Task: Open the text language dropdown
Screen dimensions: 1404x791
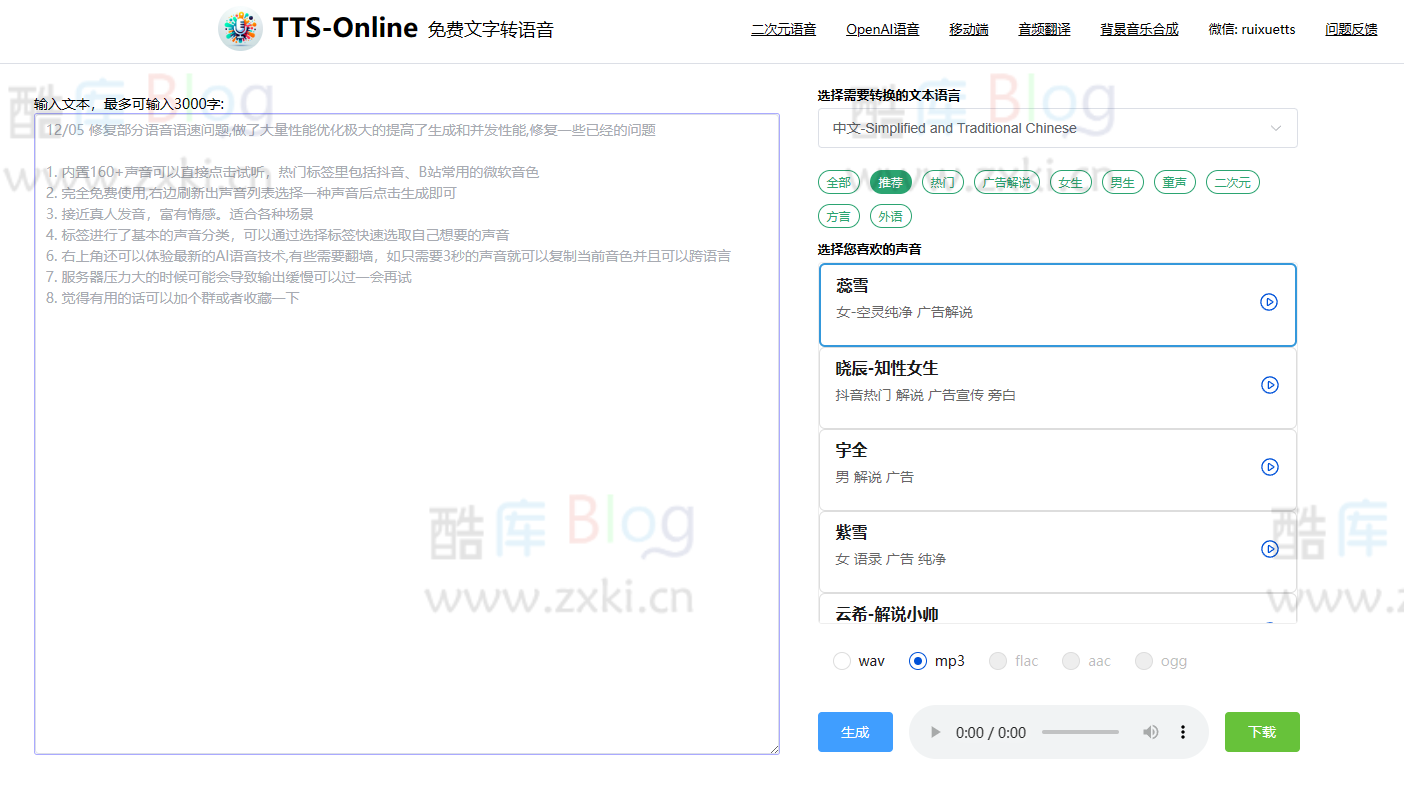Action: 1057,128
